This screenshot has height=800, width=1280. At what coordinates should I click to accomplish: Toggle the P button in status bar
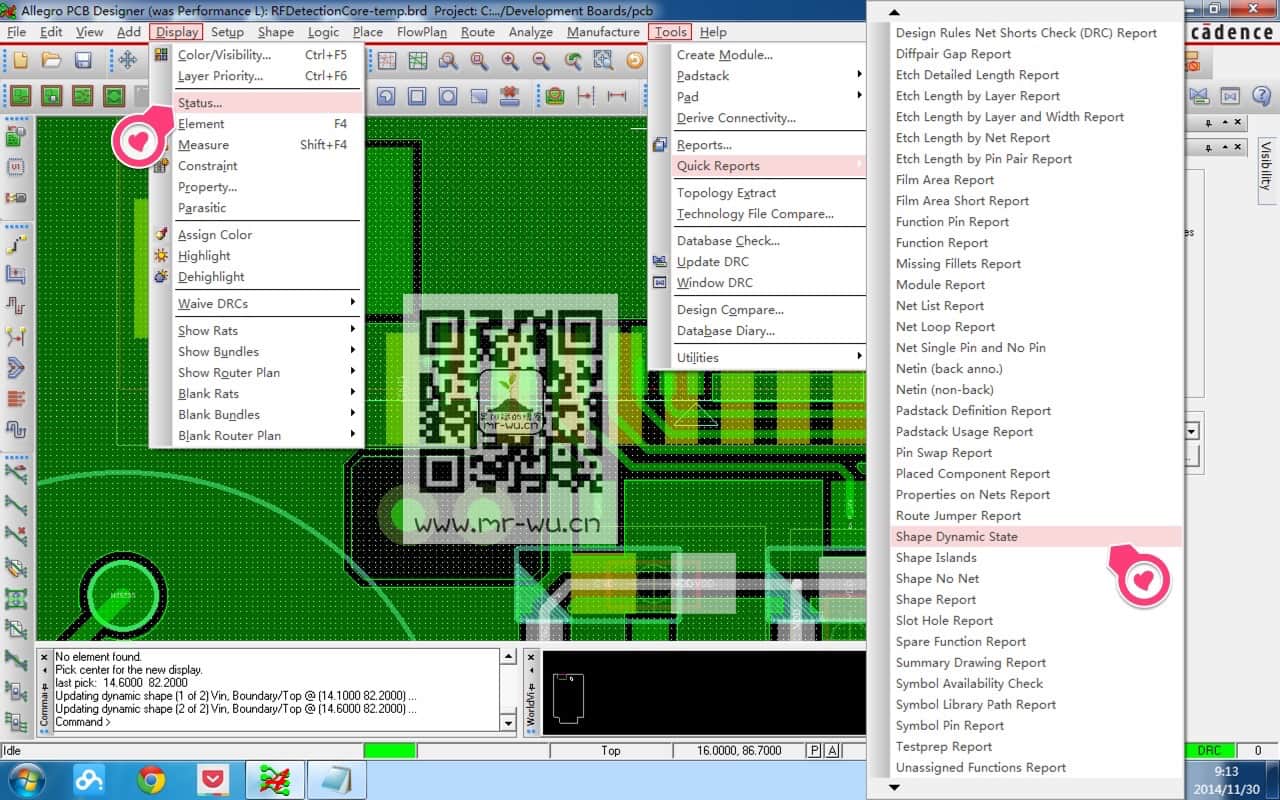[814, 750]
